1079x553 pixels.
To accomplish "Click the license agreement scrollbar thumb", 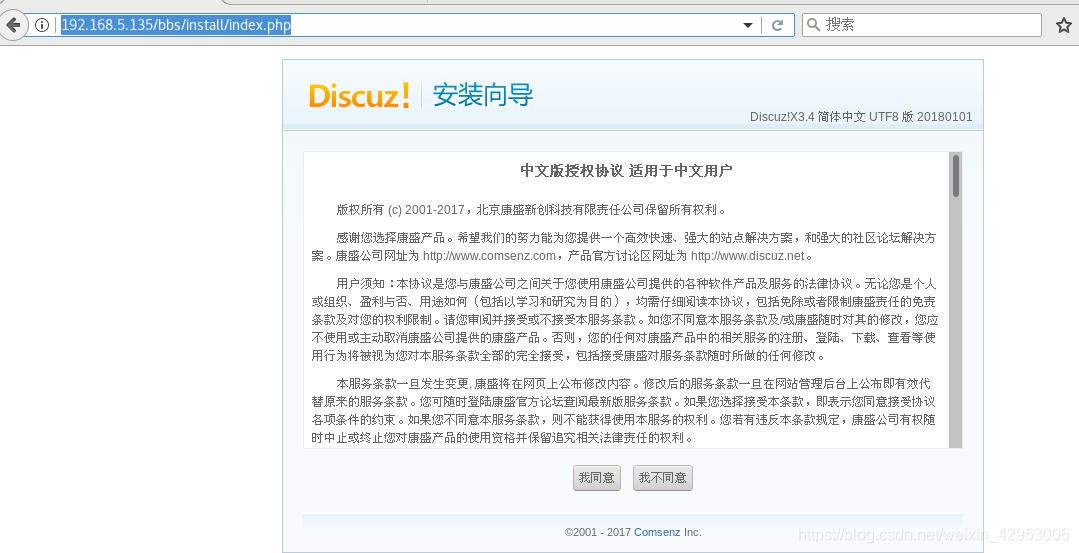I will coord(956,176).
